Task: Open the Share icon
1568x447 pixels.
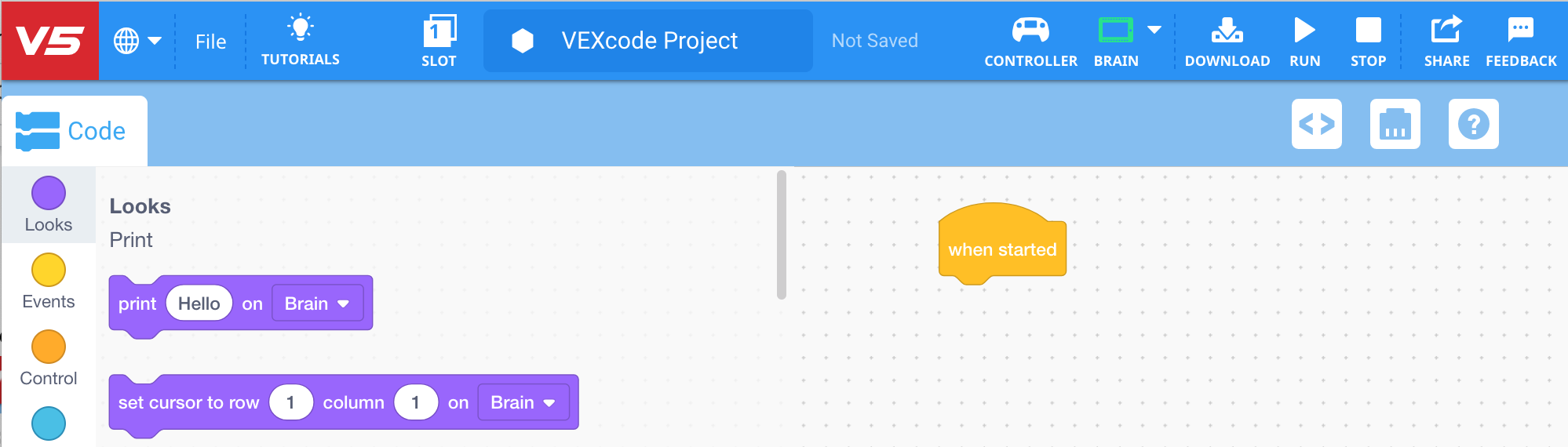Action: [x=1446, y=31]
